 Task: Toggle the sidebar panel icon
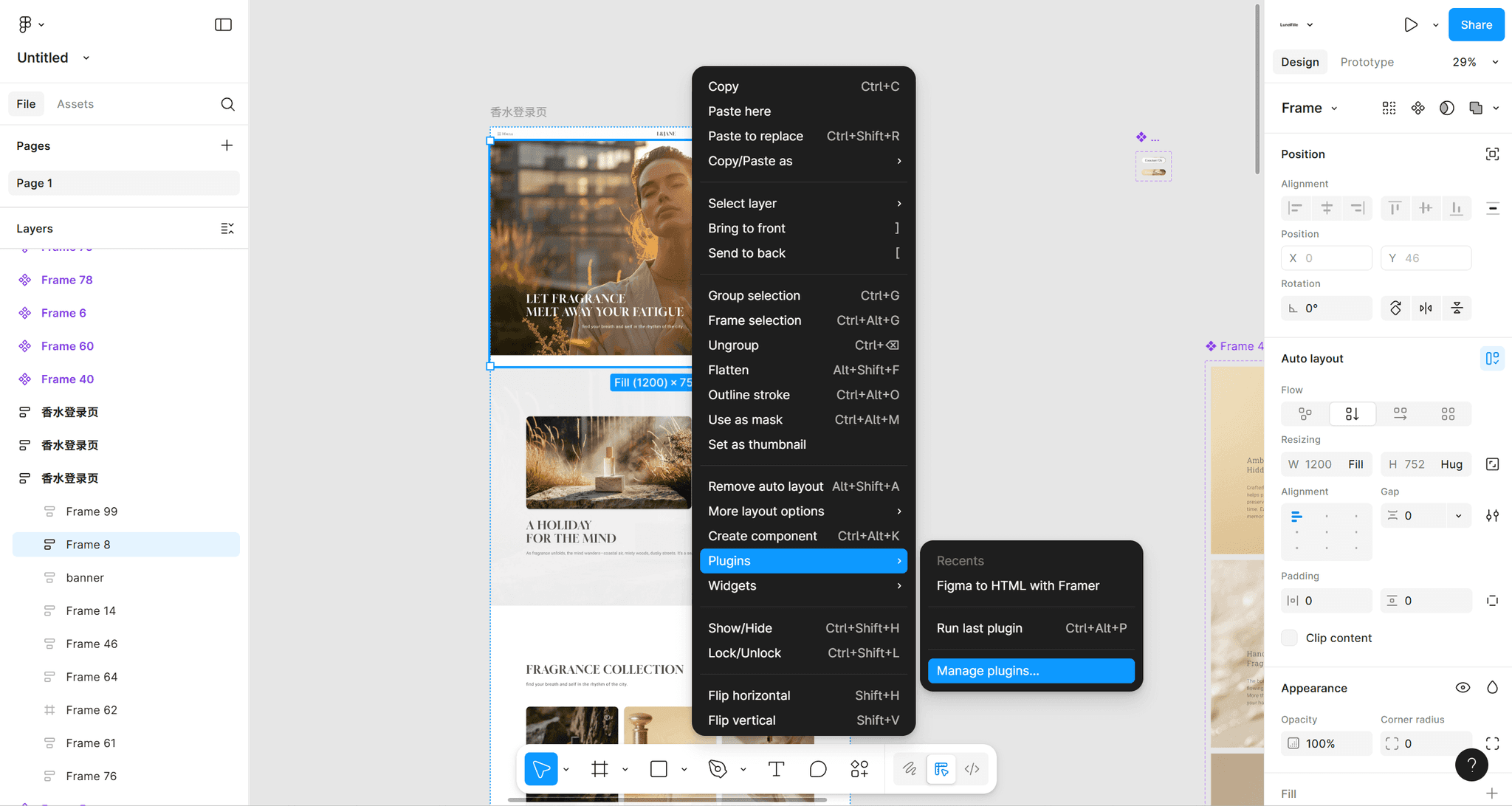[223, 25]
